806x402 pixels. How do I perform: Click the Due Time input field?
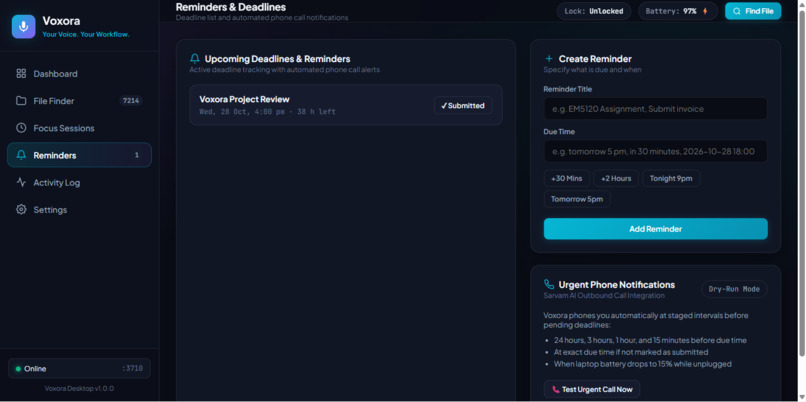[x=655, y=151]
